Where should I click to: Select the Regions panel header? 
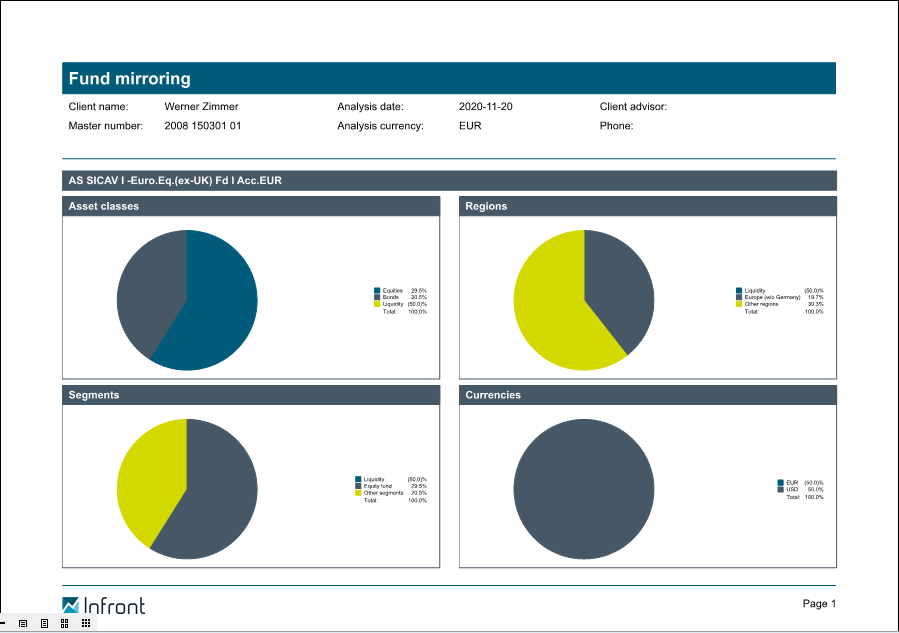click(x=647, y=206)
